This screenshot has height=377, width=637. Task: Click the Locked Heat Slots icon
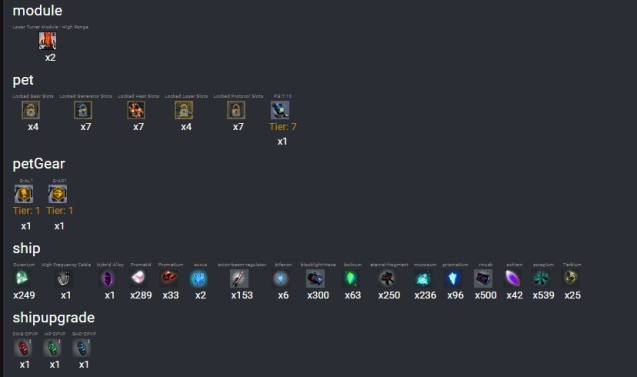136,110
